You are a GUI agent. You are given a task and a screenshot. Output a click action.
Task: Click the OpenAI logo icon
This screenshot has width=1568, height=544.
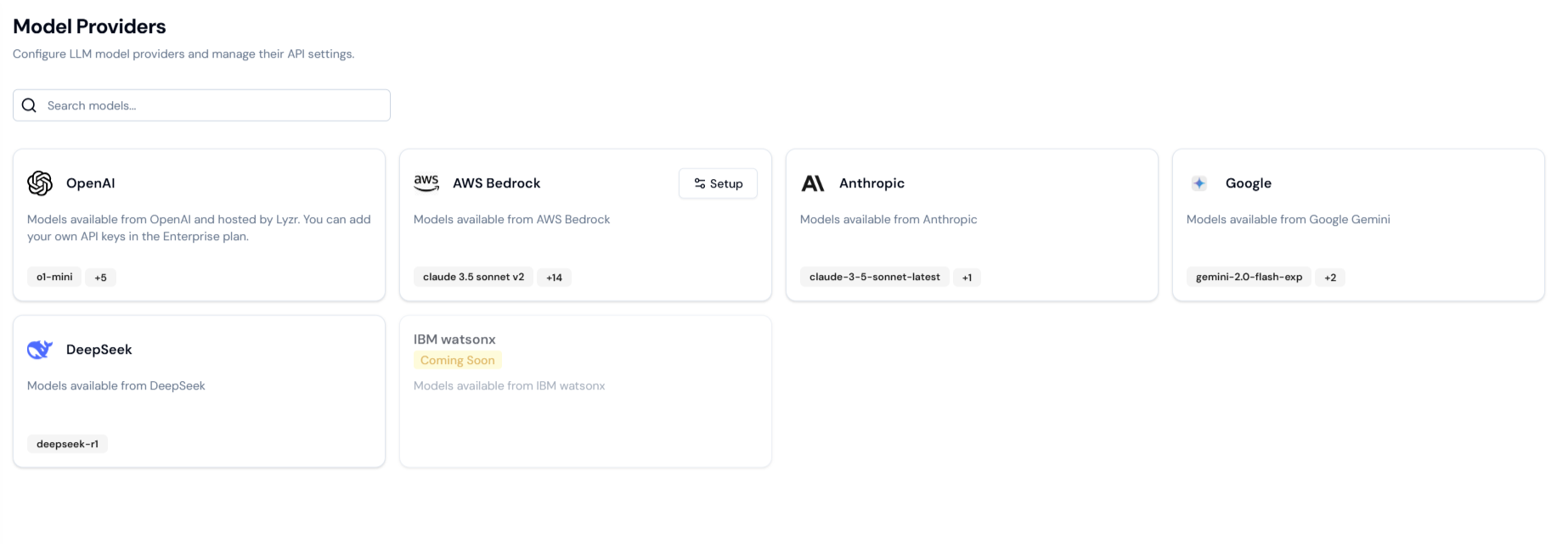pos(40,183)
